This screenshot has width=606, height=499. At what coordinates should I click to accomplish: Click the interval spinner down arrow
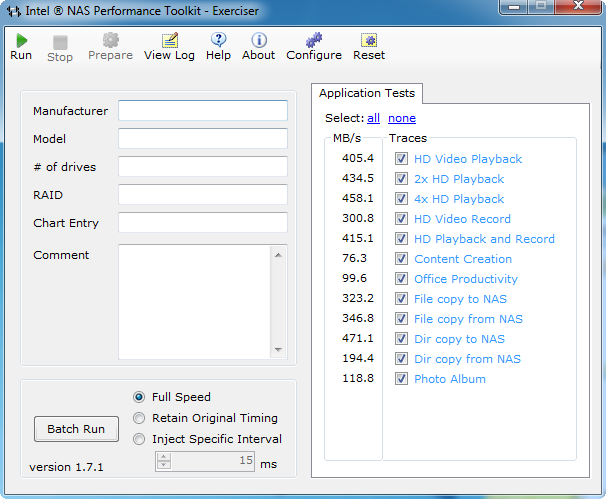(164, 465)
